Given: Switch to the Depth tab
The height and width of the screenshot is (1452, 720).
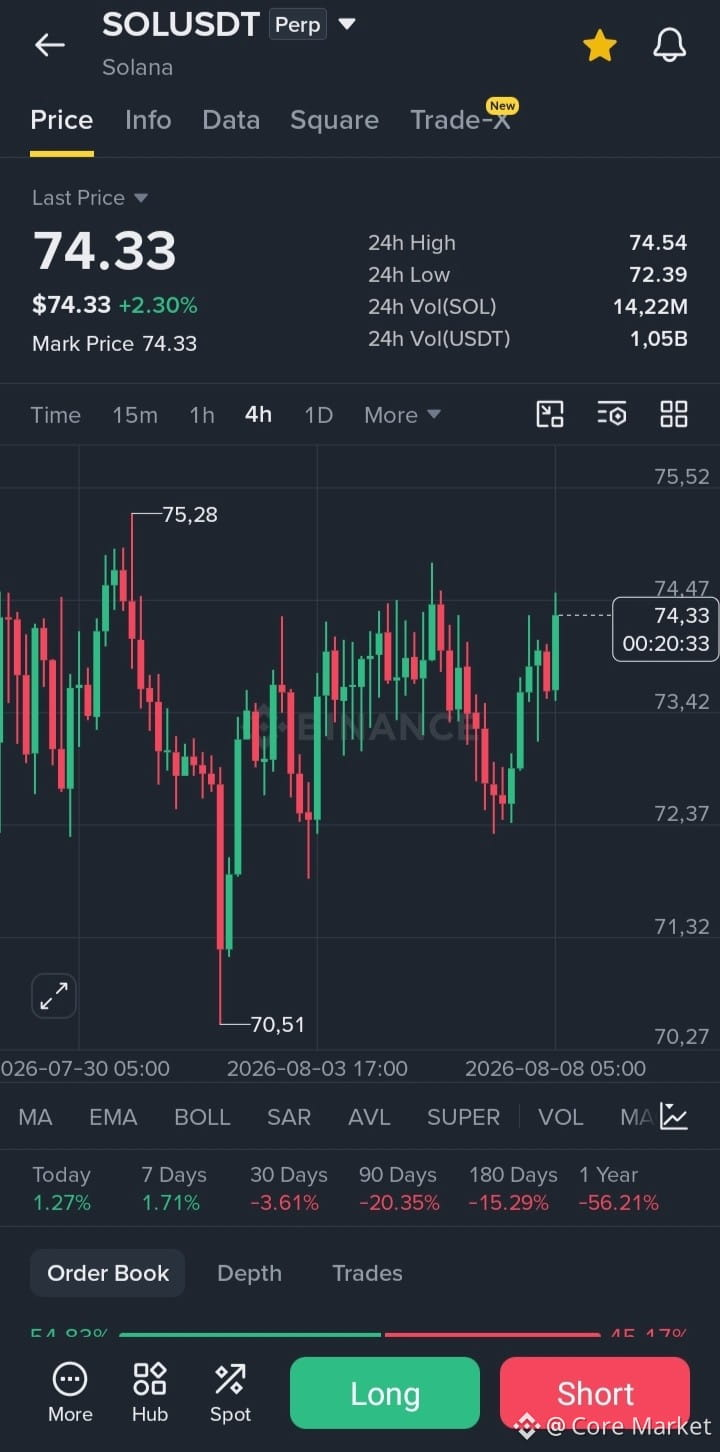Looking at the screenshot, I should click(249, 1273).
